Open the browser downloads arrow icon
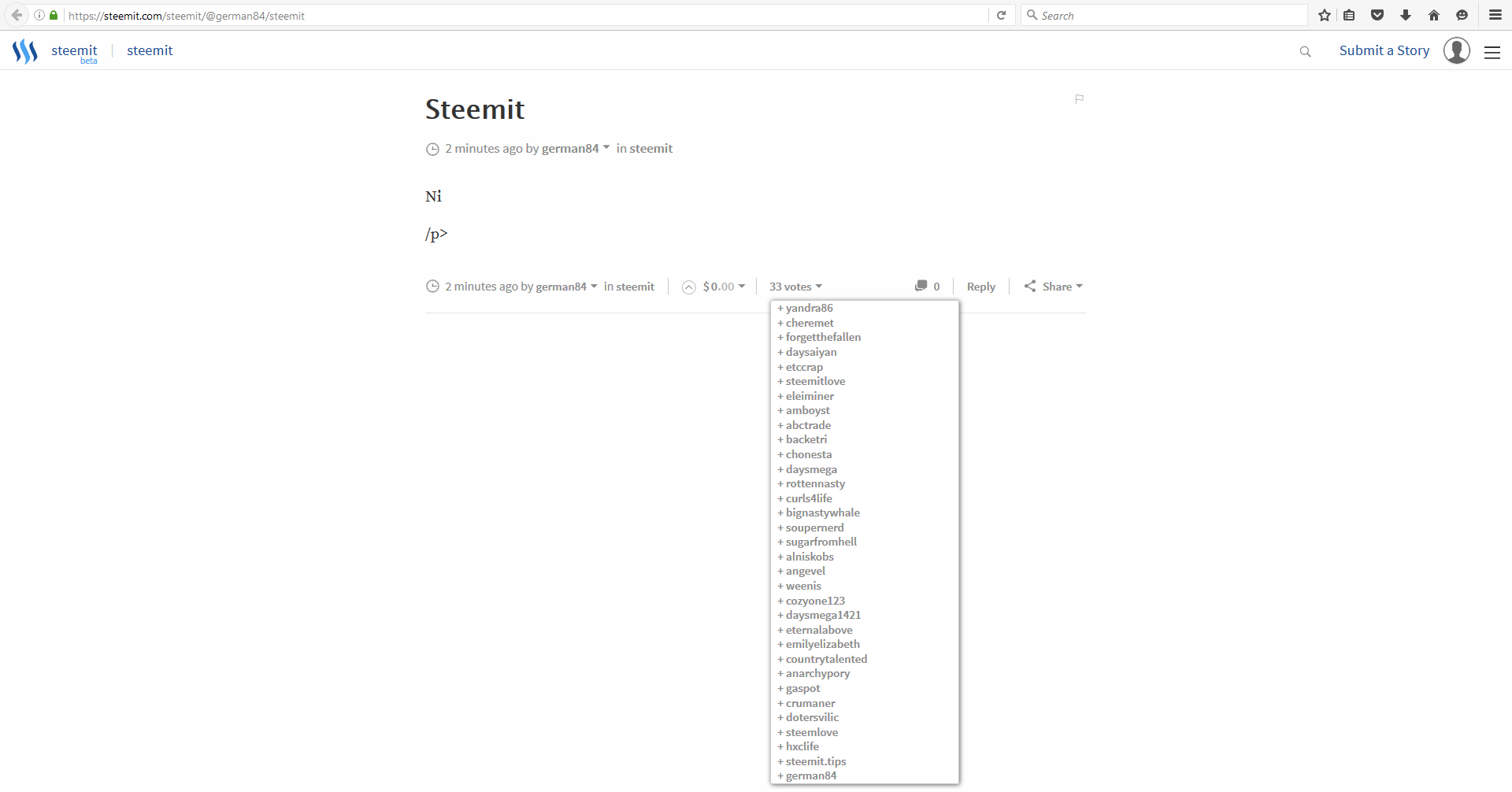The image size is (1512, 792). (x=1406, y=15)
